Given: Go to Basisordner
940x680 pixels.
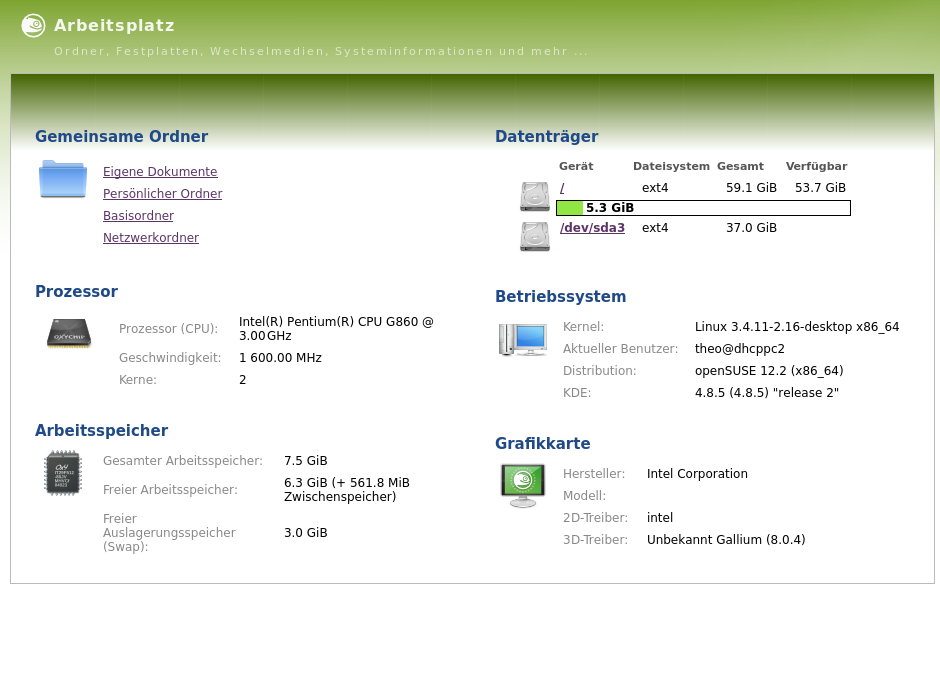Looking at the screenshot, I should click(x=138, y=216).
